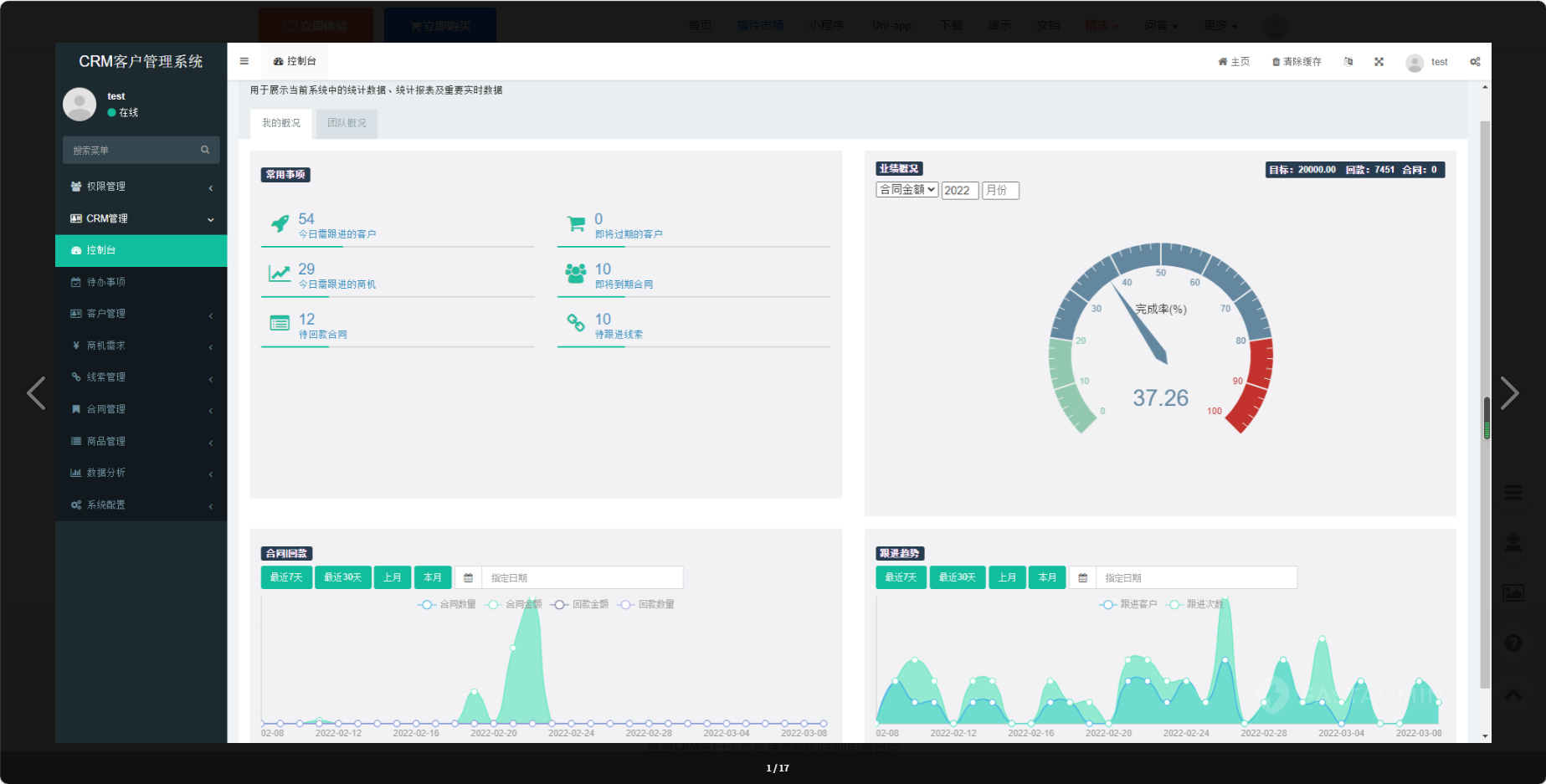Click calendar icon in 合同回款 panel
1546x784 pixels.
click(x=468, y=578)
